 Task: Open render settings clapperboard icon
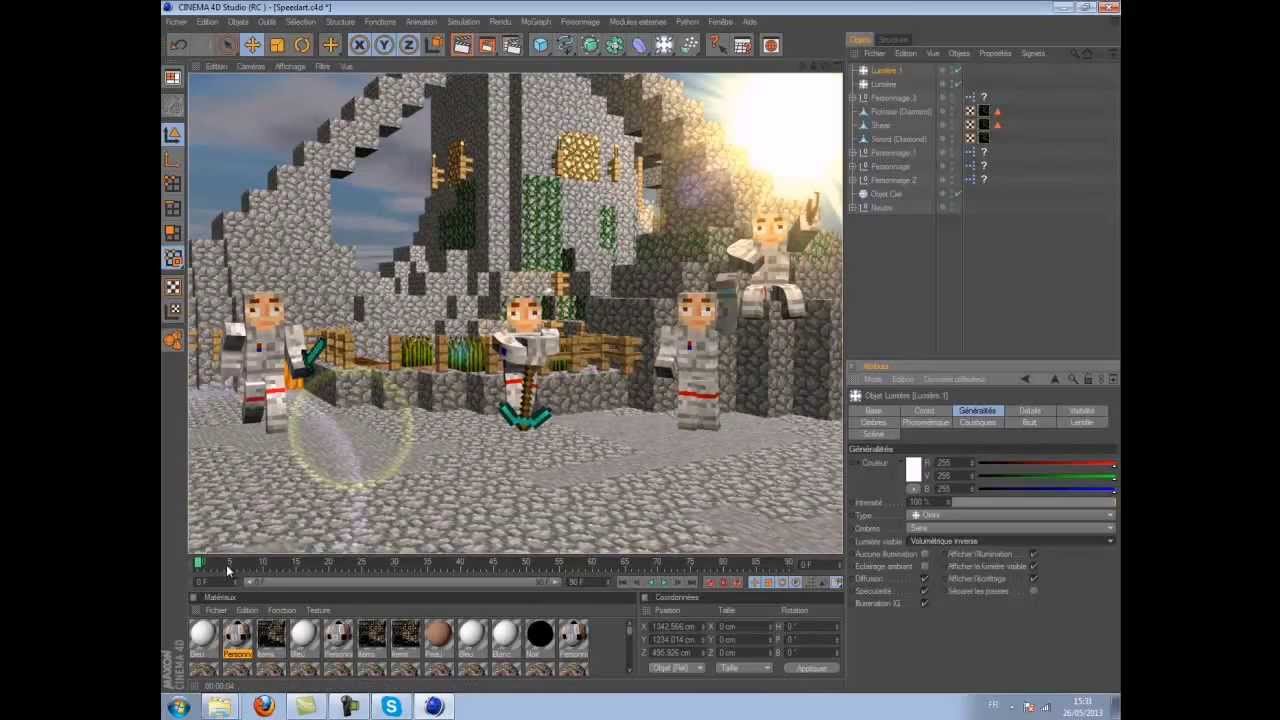pos(512,45)
